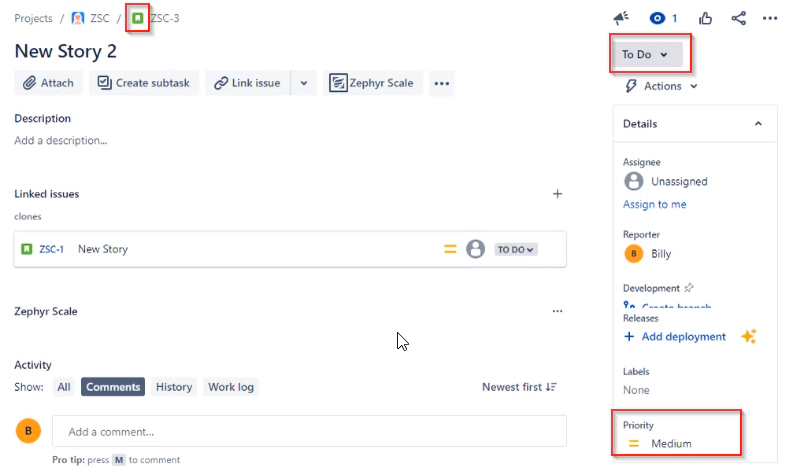Viewport: 790px width, 466px height.
Task: Click the feedback megaphone icon
Action: (621, 18)
